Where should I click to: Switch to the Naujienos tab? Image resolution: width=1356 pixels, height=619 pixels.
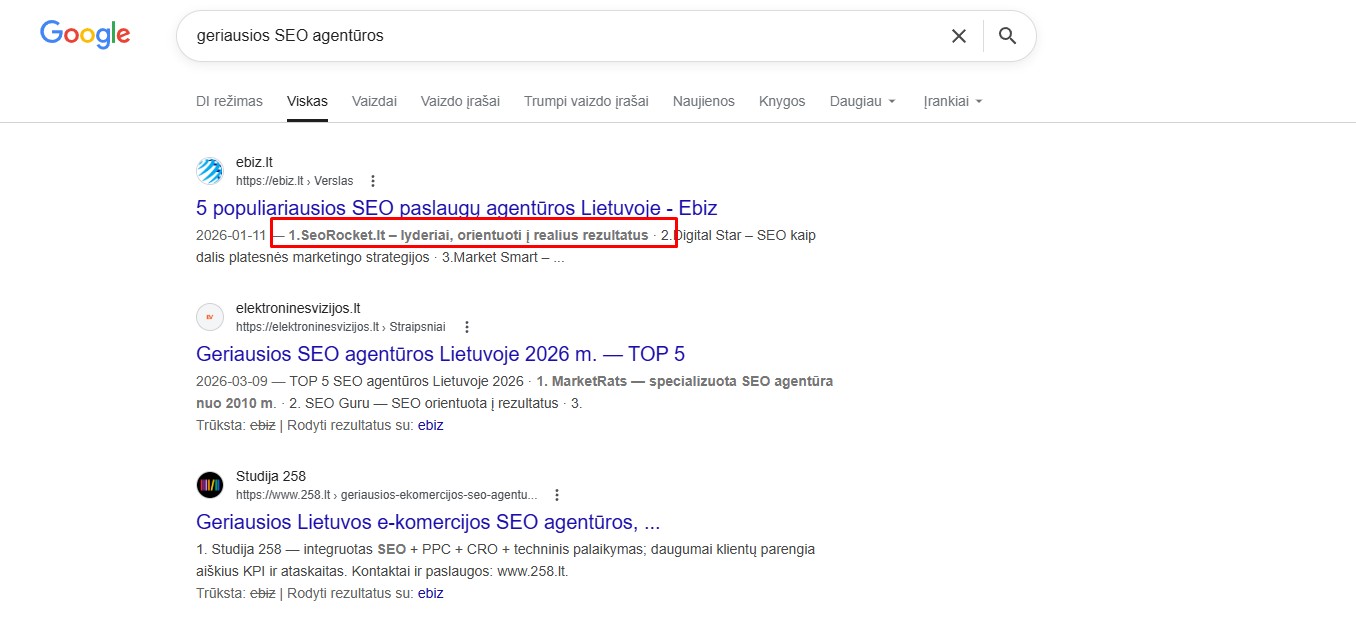tap(703, 100)
